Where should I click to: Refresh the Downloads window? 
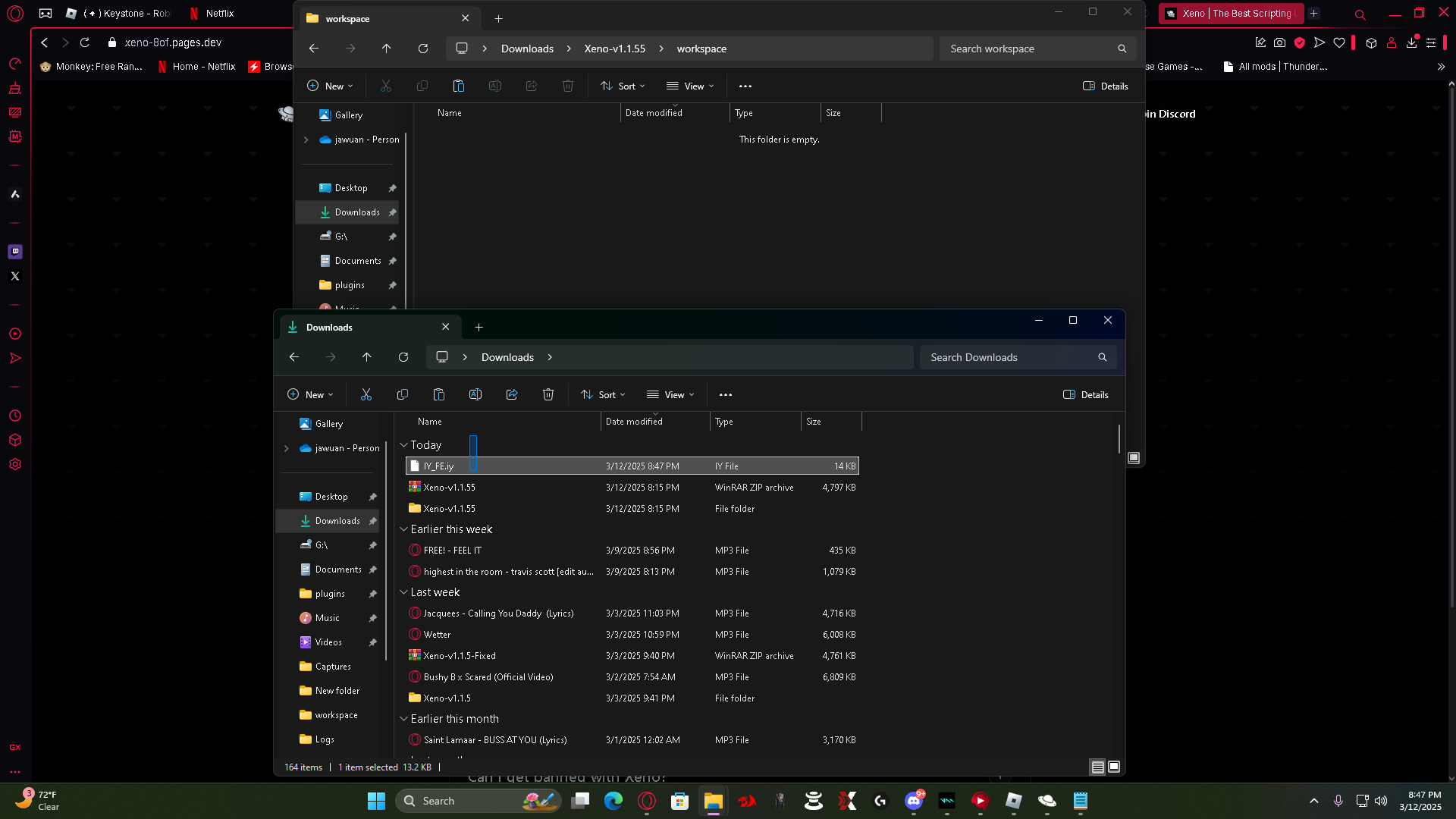403,357
